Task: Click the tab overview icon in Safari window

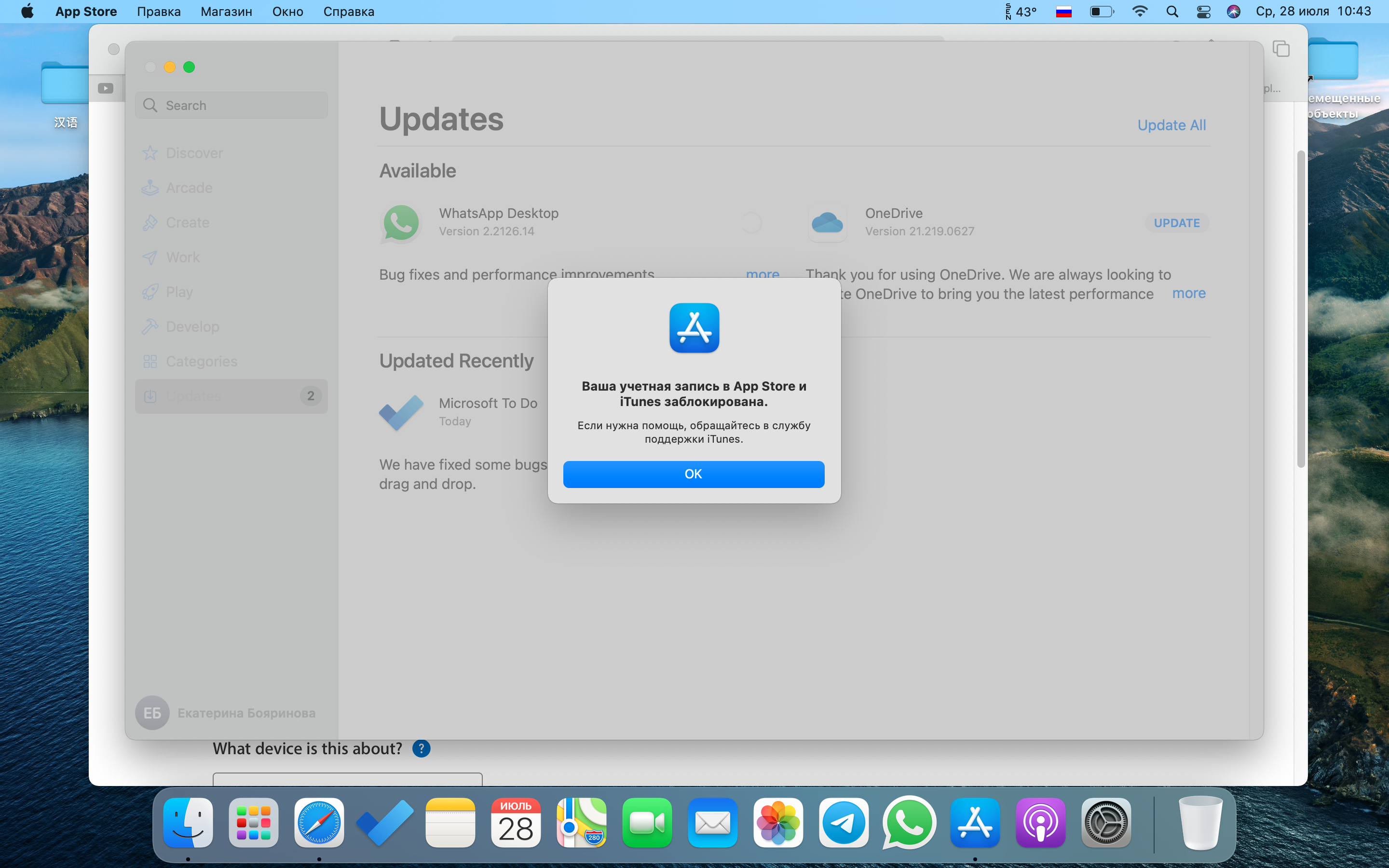Action: point(1281,49)
